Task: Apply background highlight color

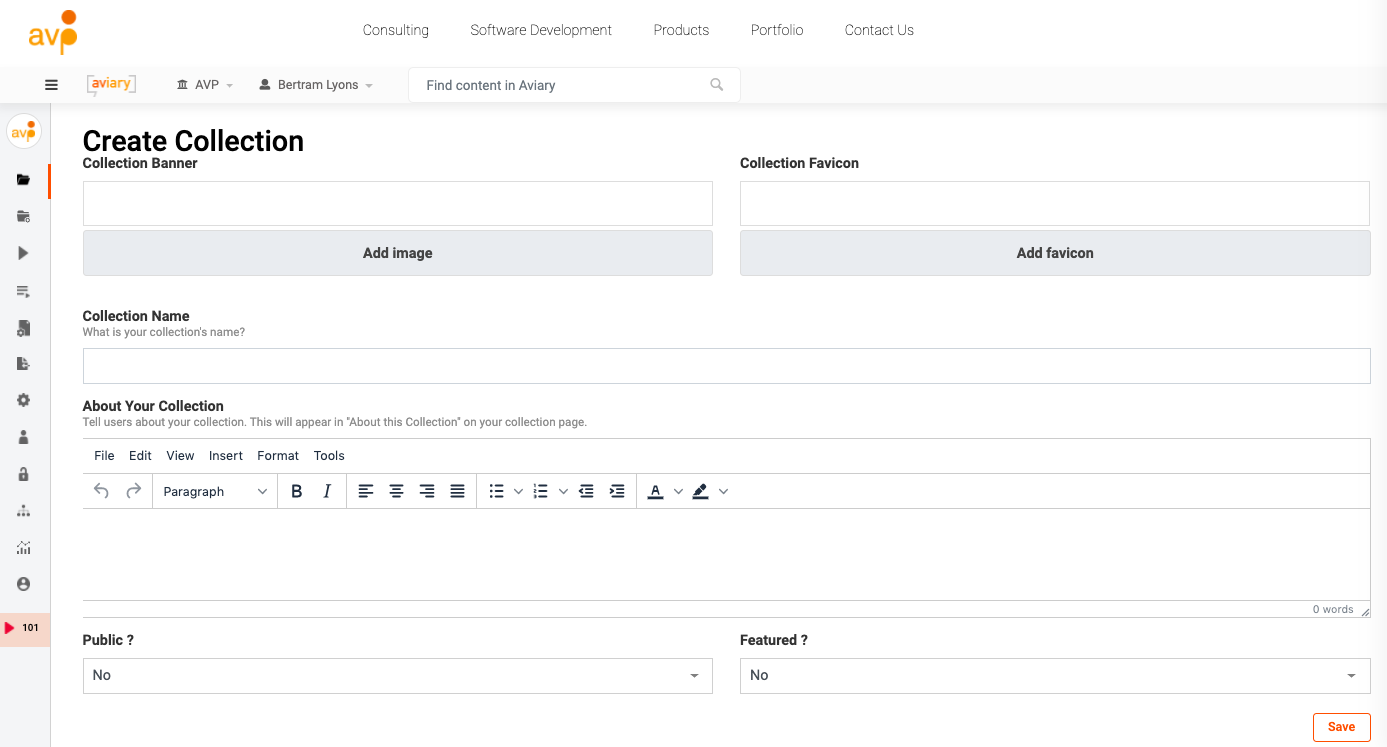Action: [x=701, y=491]
